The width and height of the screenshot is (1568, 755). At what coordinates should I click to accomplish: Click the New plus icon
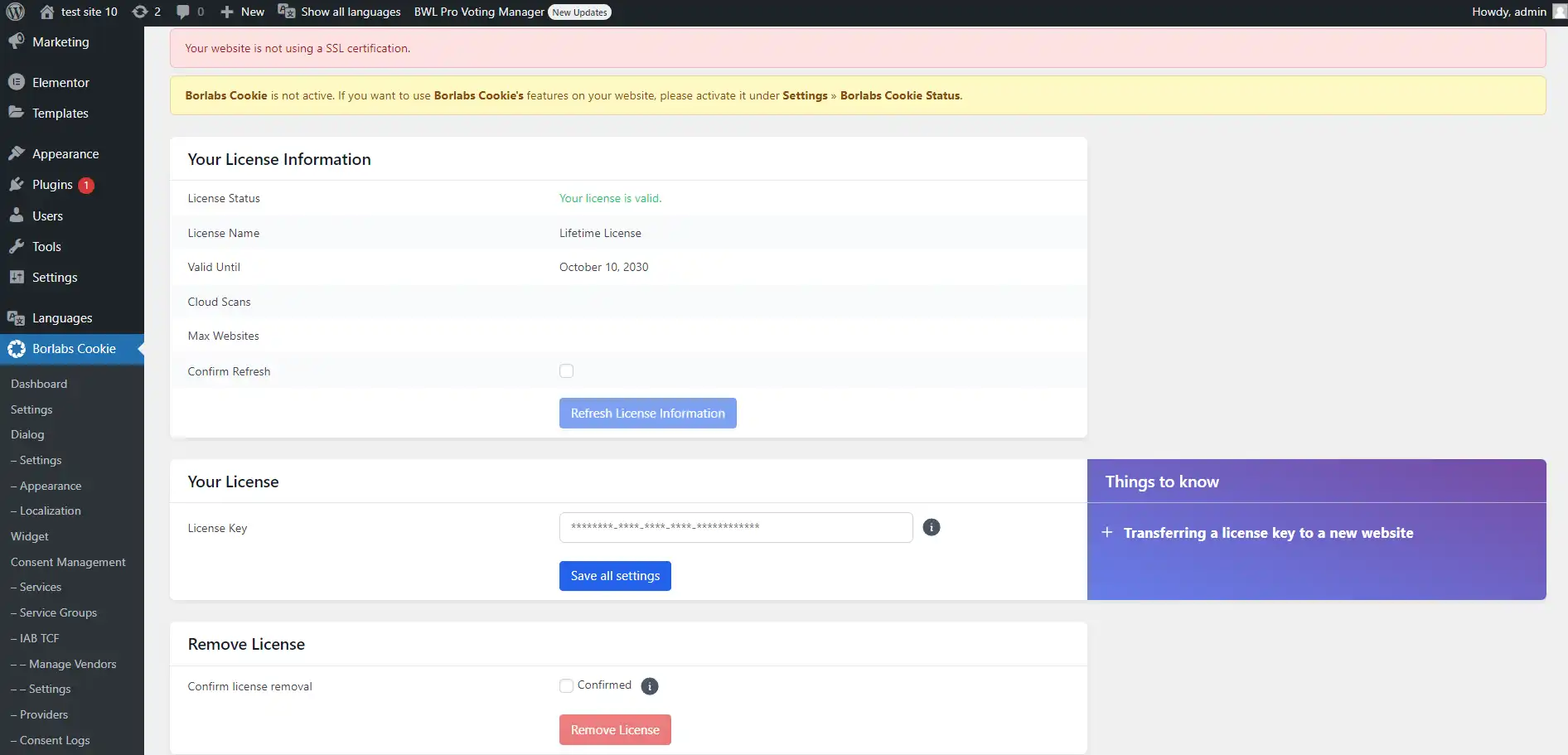[x=226, y=12]
